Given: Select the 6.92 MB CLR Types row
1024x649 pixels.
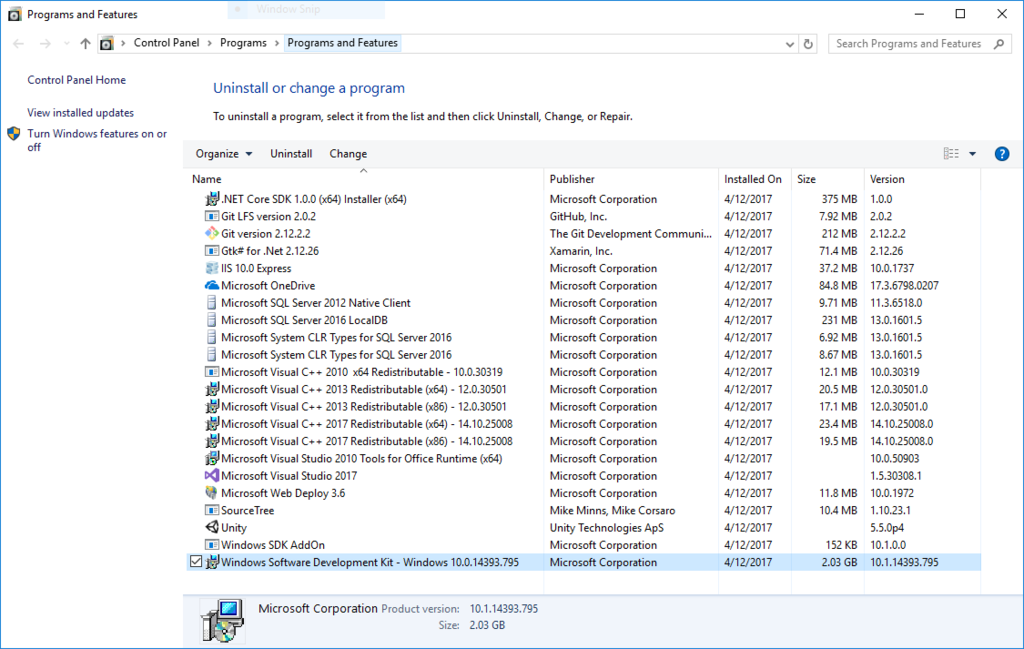Looking at the screenshot, I should [584, 338].
